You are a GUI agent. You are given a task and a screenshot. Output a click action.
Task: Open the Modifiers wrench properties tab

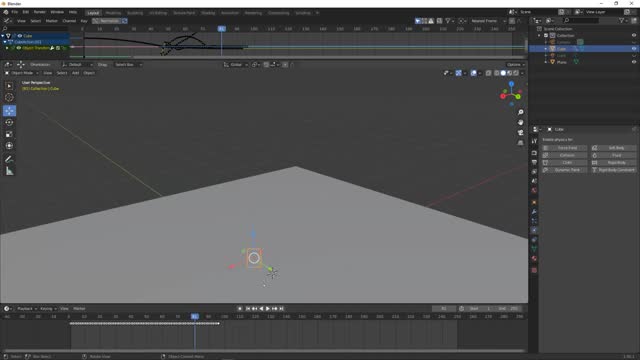pyautogui.click(x=534, y=212)
